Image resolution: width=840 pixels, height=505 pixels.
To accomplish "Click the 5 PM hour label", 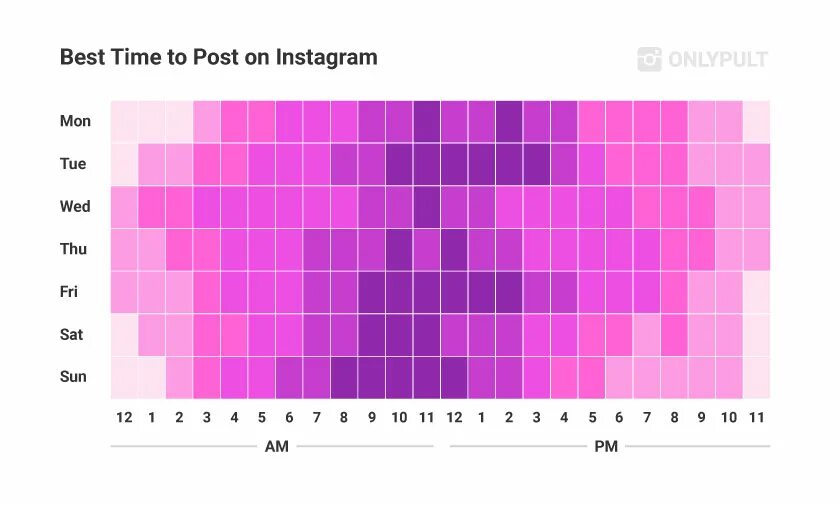I will [592, 417].
